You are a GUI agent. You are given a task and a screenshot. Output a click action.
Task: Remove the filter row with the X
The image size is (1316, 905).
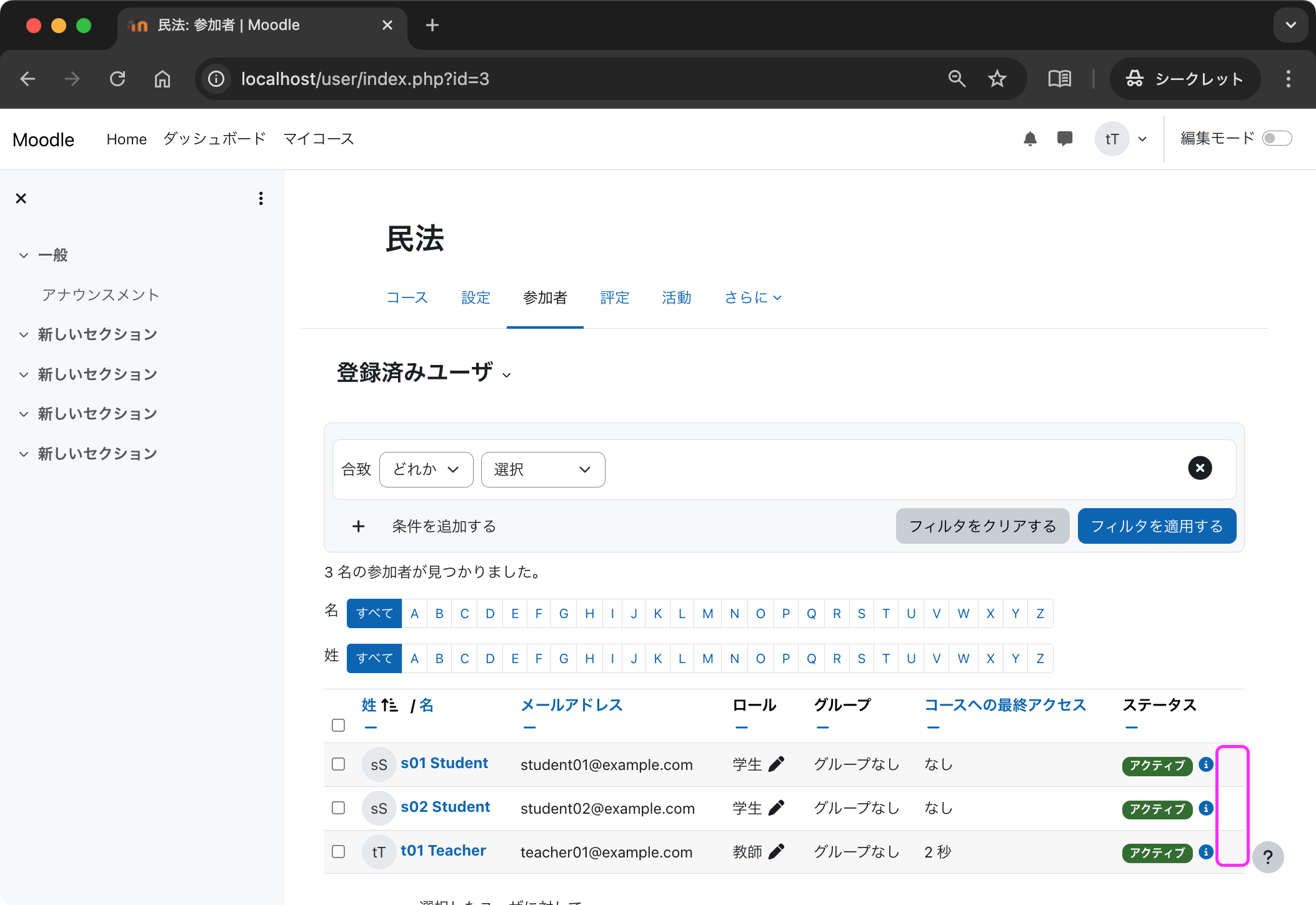(x=1199, y=467)
